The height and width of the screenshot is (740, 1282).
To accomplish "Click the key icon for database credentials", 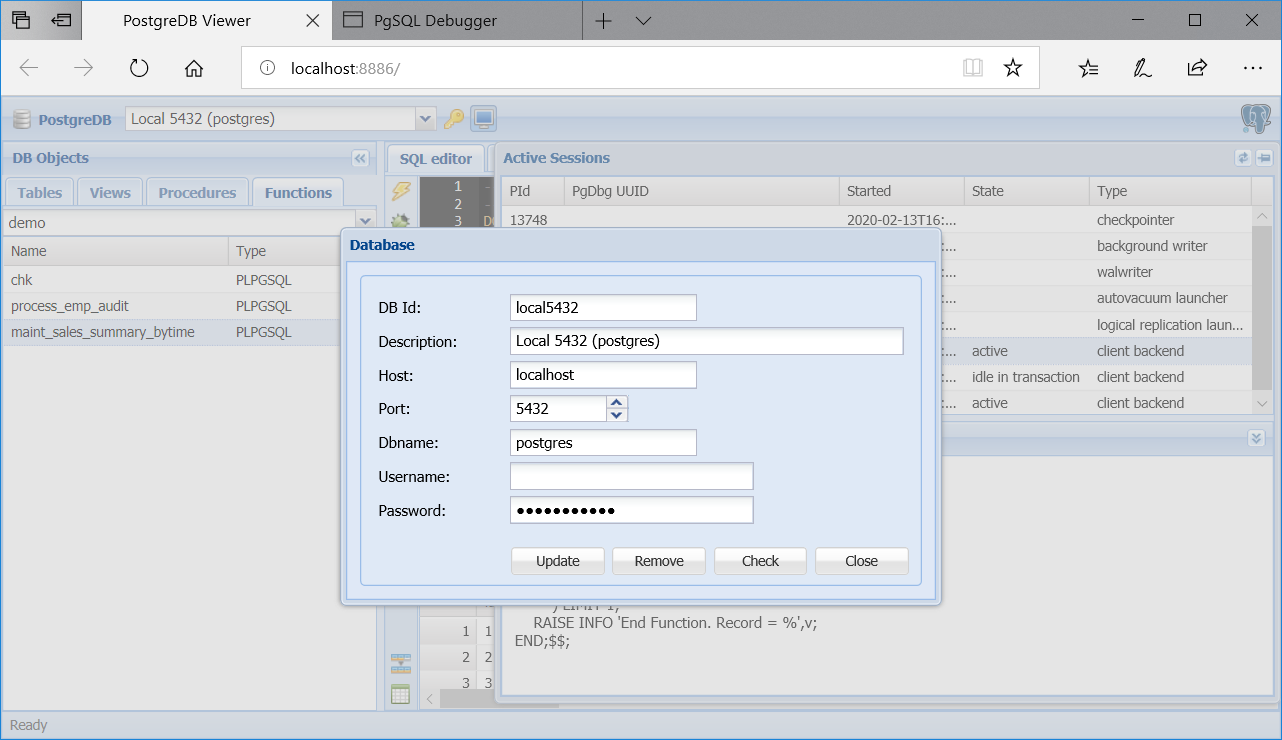I will [x=454, y=119].
